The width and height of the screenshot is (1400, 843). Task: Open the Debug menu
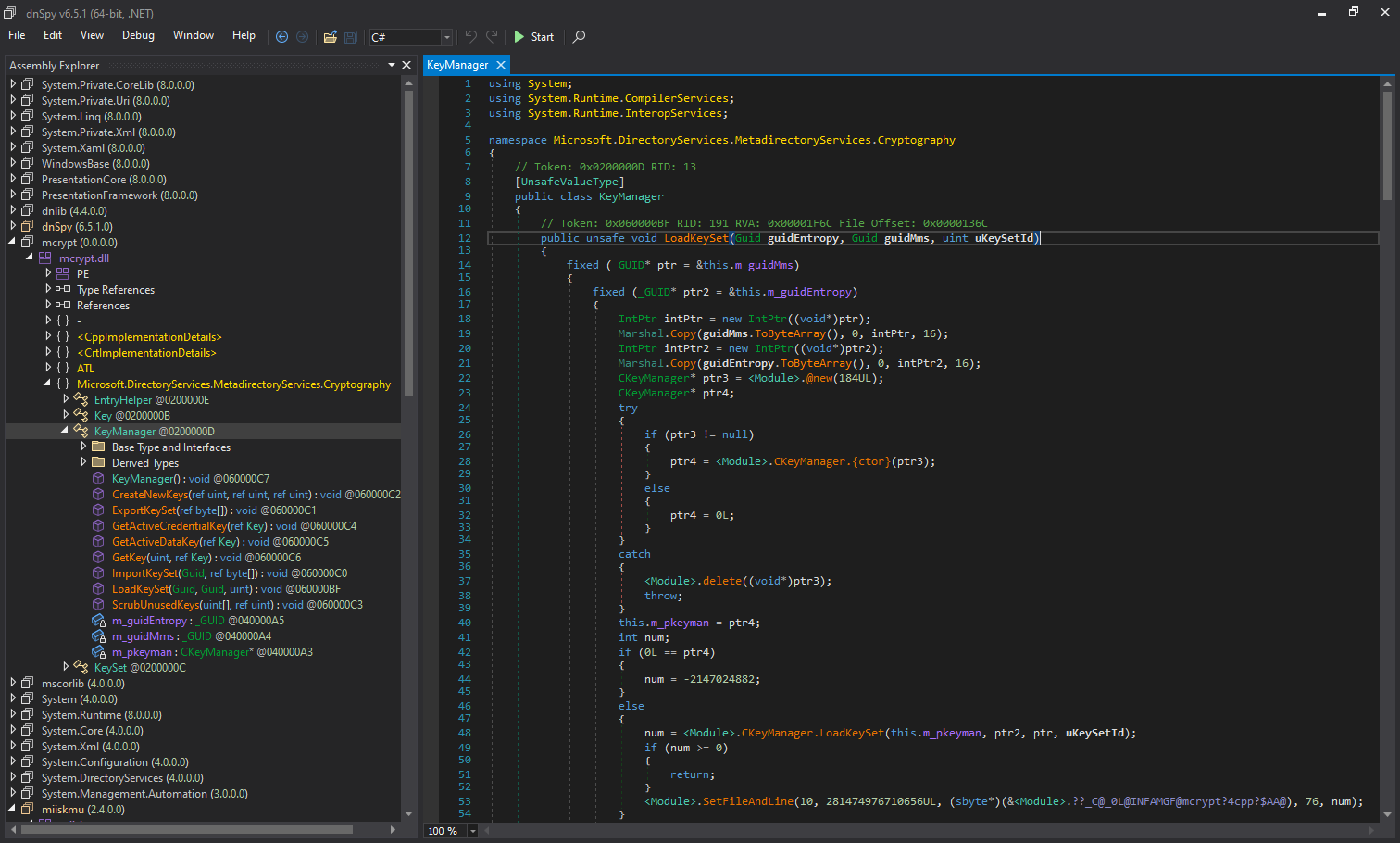point(138,35)
